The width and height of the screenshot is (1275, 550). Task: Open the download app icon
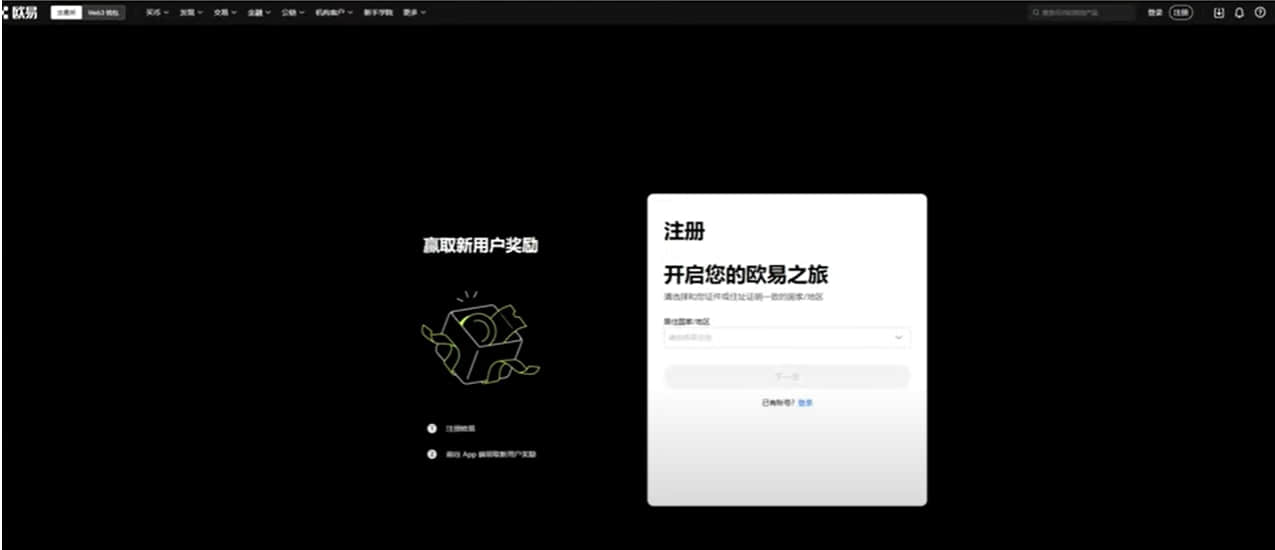pyautogui.click(x=1218, y=12)
